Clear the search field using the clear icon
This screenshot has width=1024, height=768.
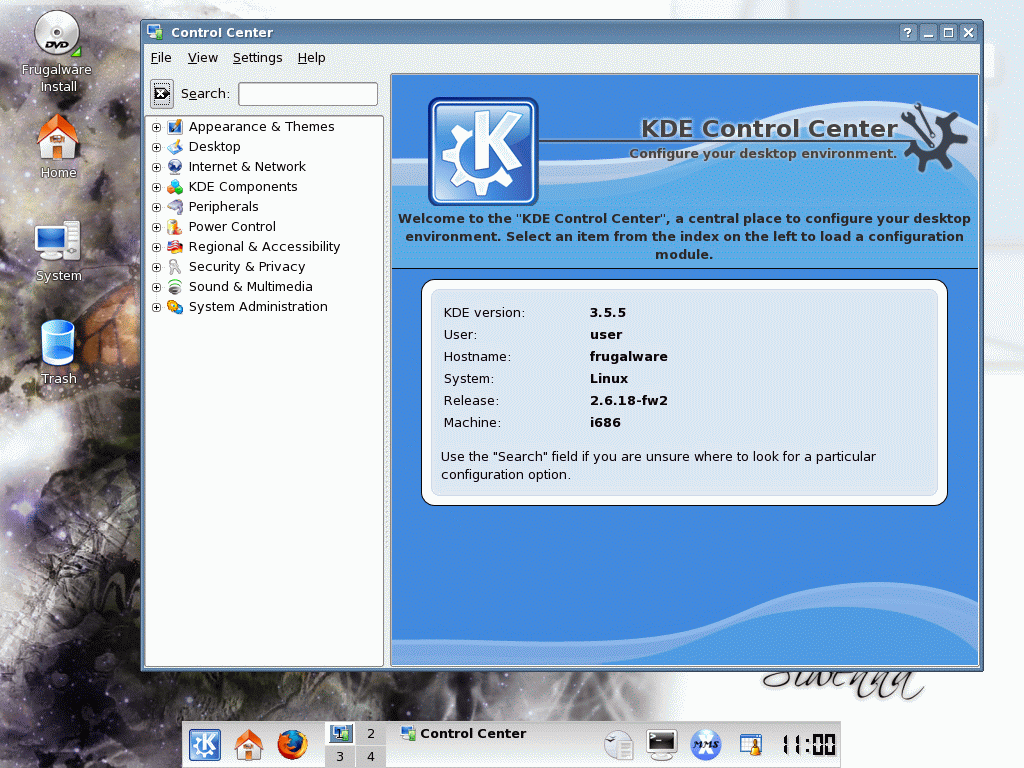coord(162,94)
